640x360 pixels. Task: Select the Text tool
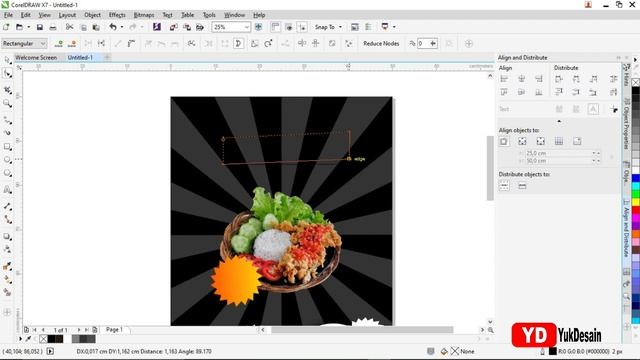[x=7, y=190]
